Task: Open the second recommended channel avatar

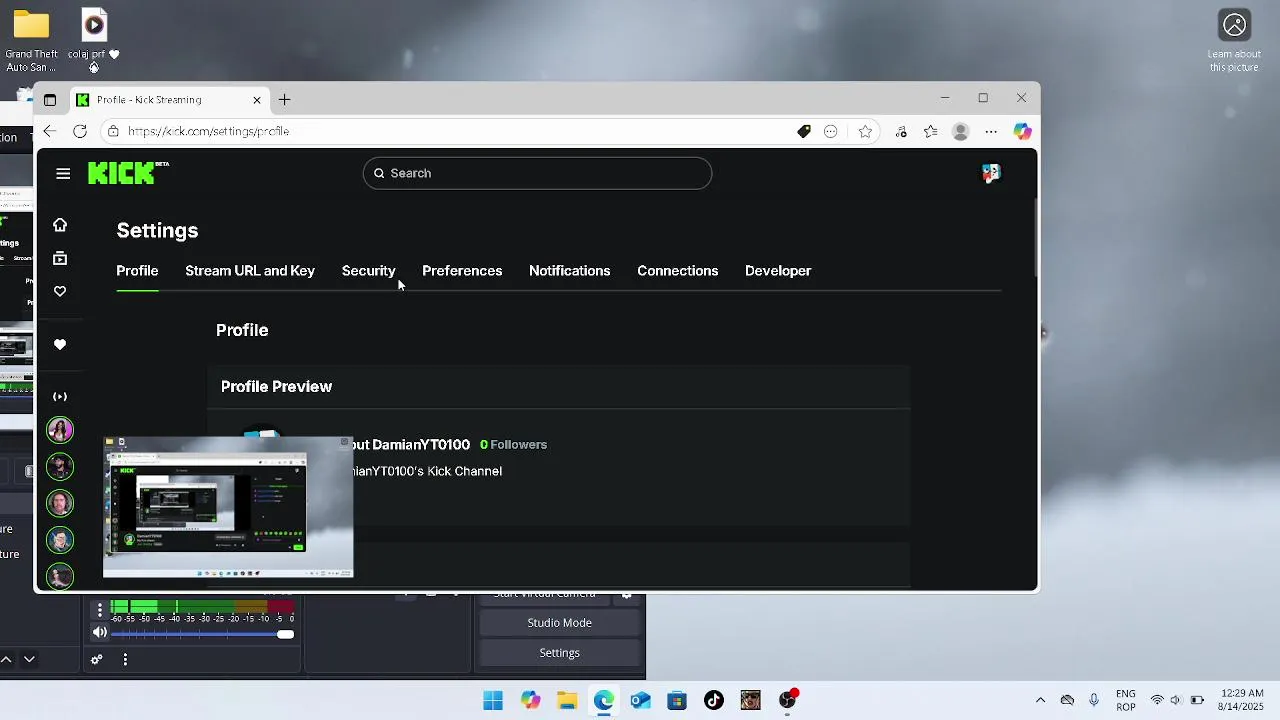Action: pyautogui.click(x=60, y=467)
